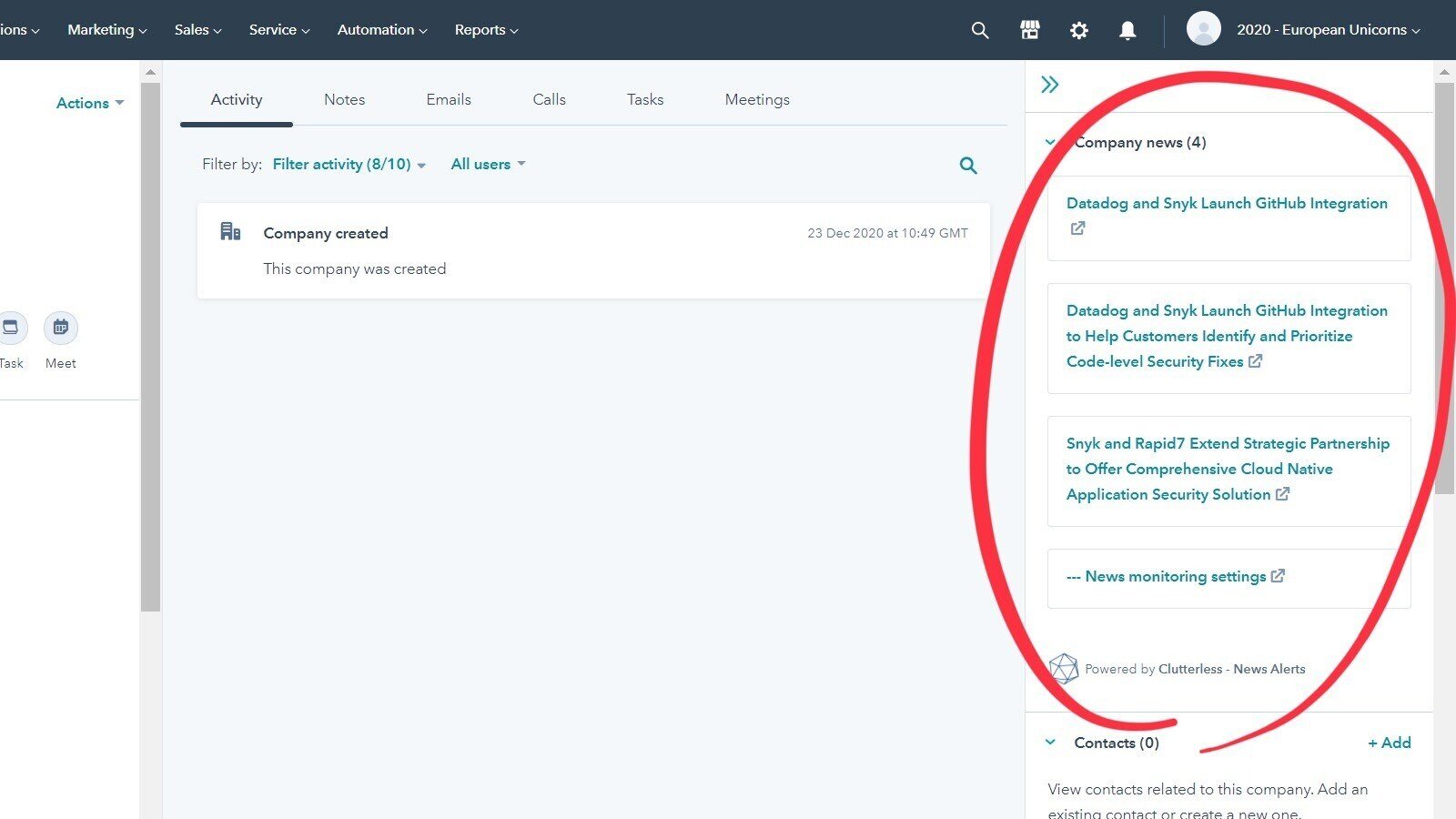This screenshot has width=1456, height=819.
Task: Select the Task icon
Action: (x=11, y=328)
